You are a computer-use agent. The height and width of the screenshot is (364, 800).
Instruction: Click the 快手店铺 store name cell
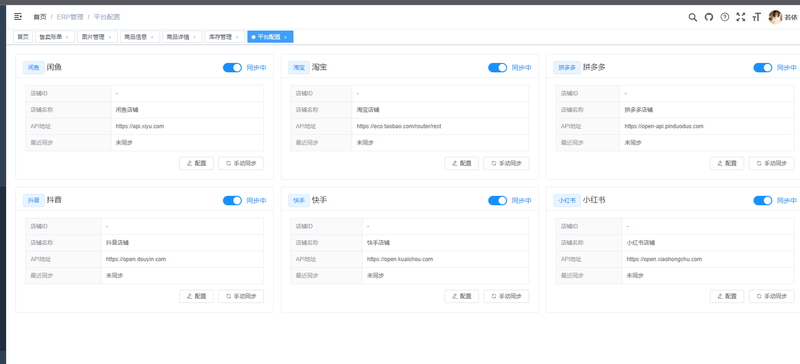445,242
